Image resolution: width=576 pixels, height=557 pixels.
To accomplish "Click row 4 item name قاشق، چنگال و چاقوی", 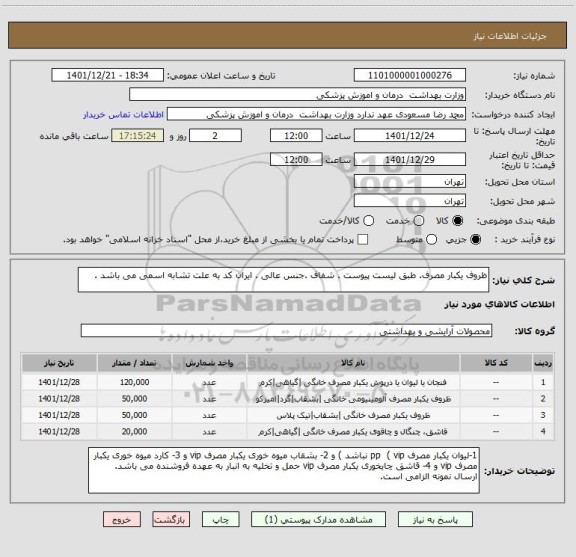I will [353, 432].
